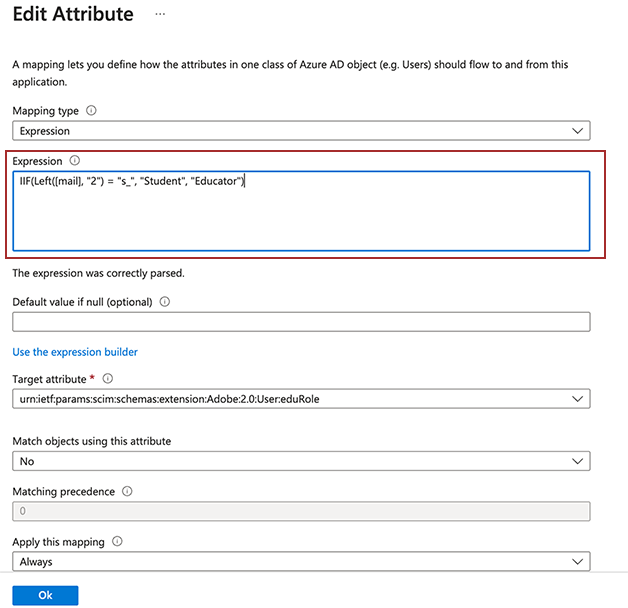Click the Edit Attribute page title
The height and width of the screenshot is (608, 628).
[73, 15]
